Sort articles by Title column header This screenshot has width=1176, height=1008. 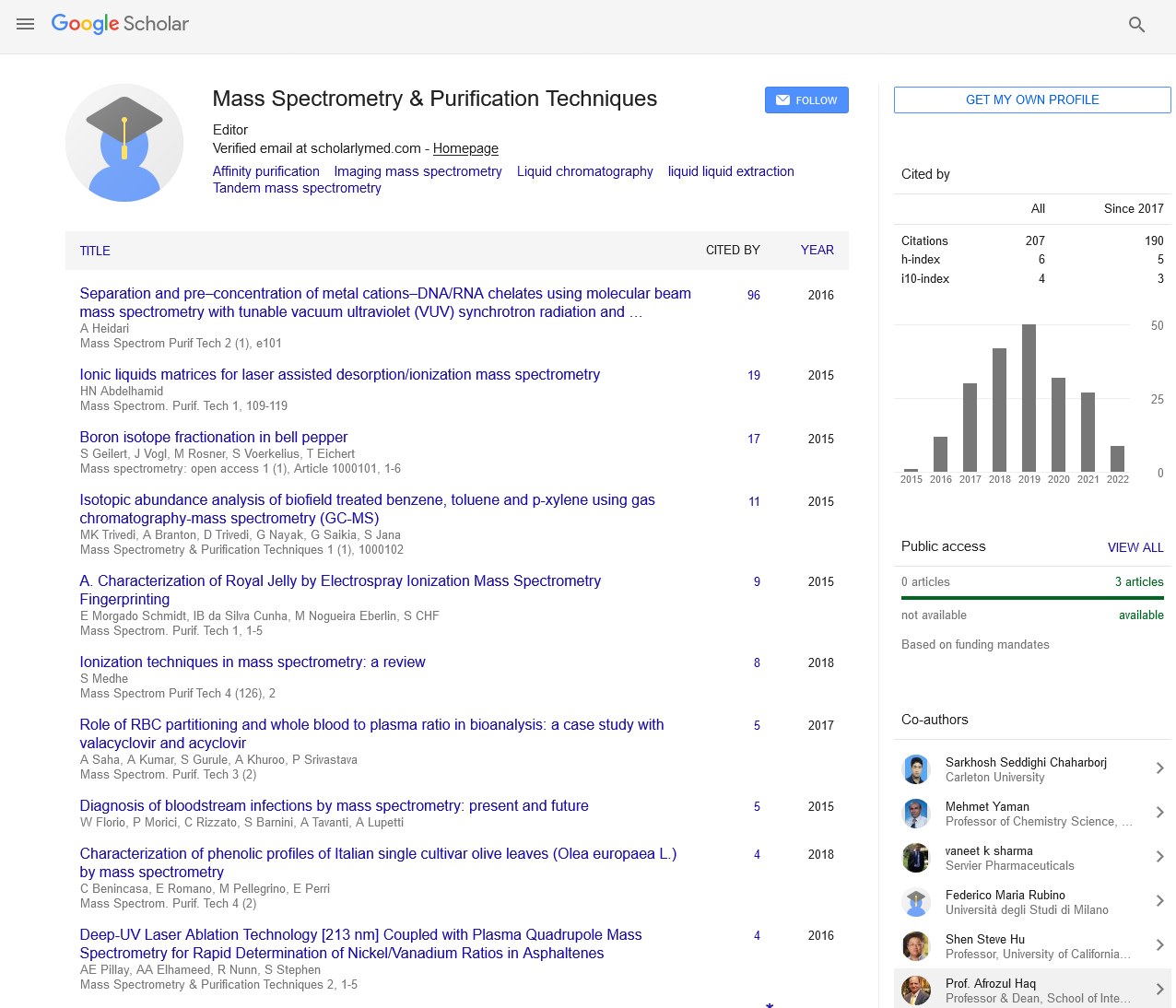click(95, 251)
